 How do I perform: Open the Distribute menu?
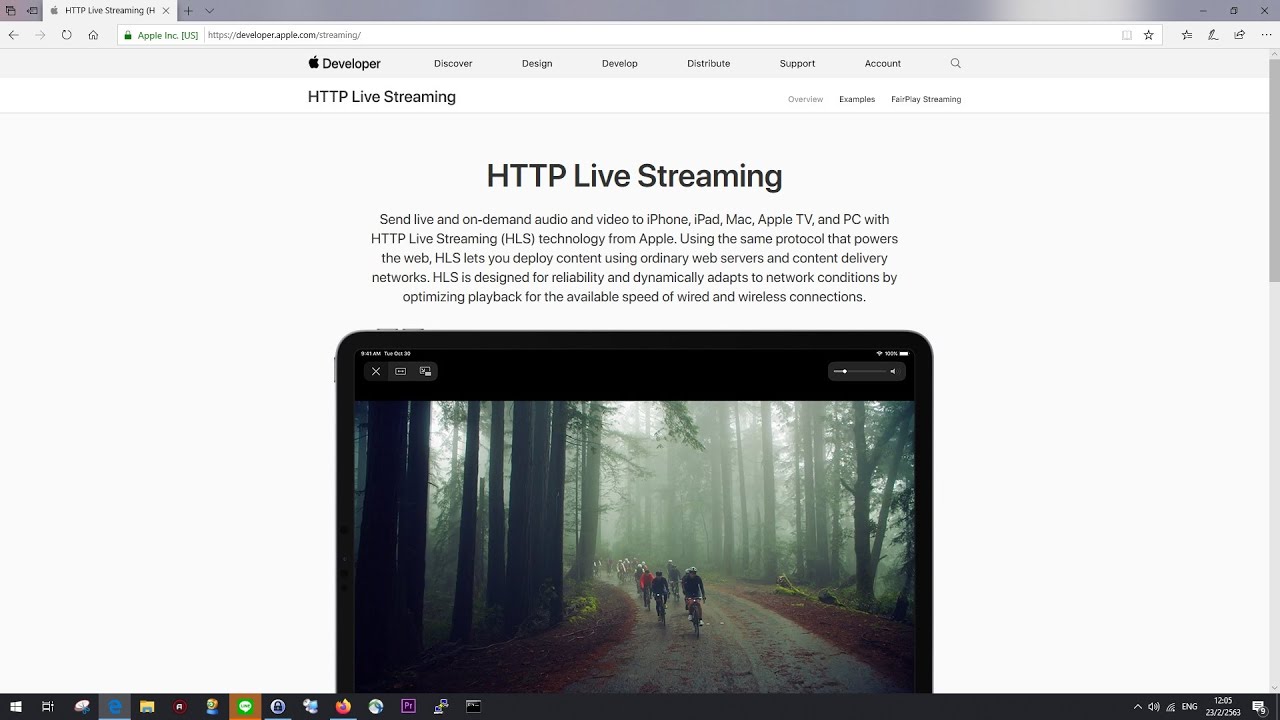pos(709,63)
